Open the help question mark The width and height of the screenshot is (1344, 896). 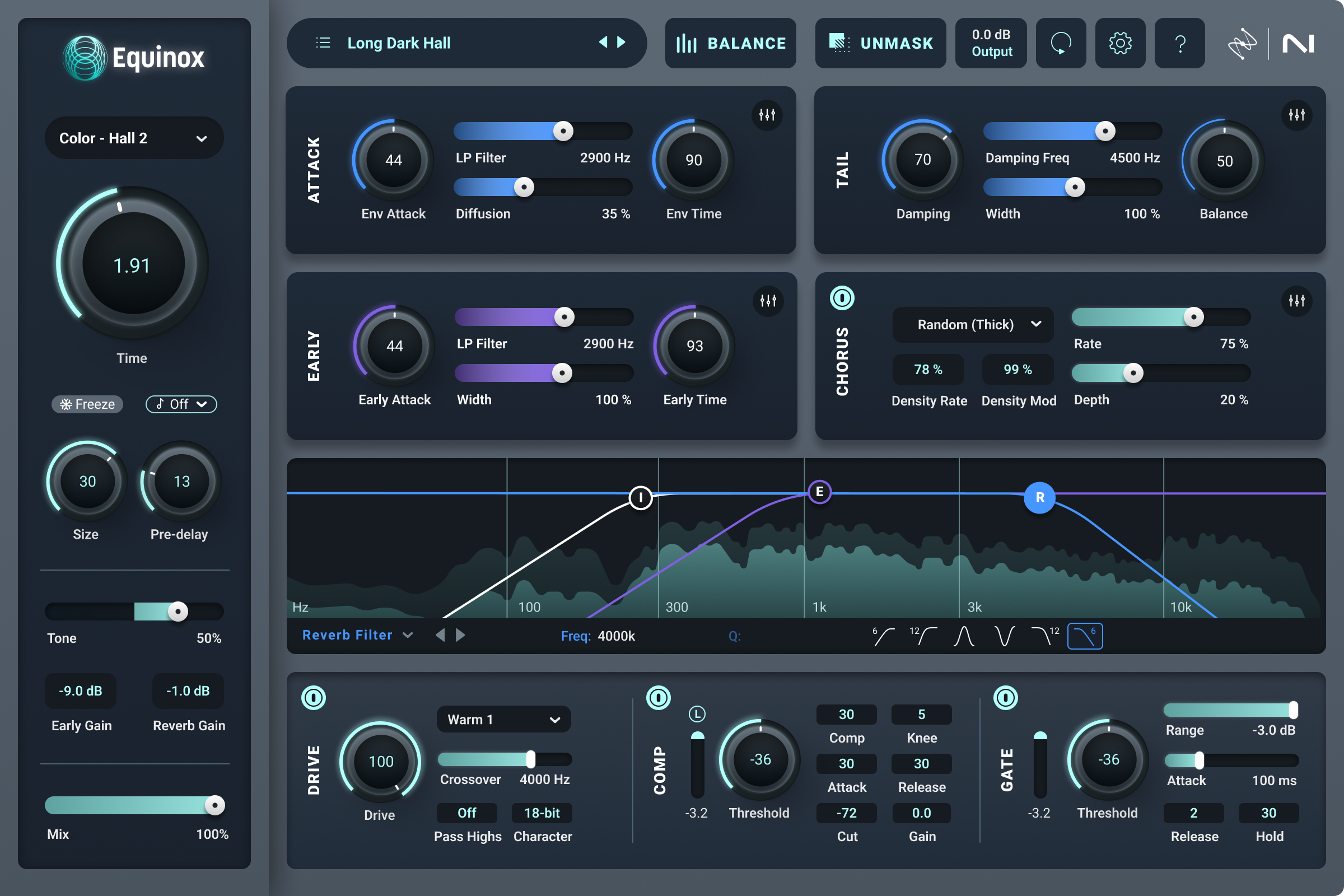click(1179, 43)
